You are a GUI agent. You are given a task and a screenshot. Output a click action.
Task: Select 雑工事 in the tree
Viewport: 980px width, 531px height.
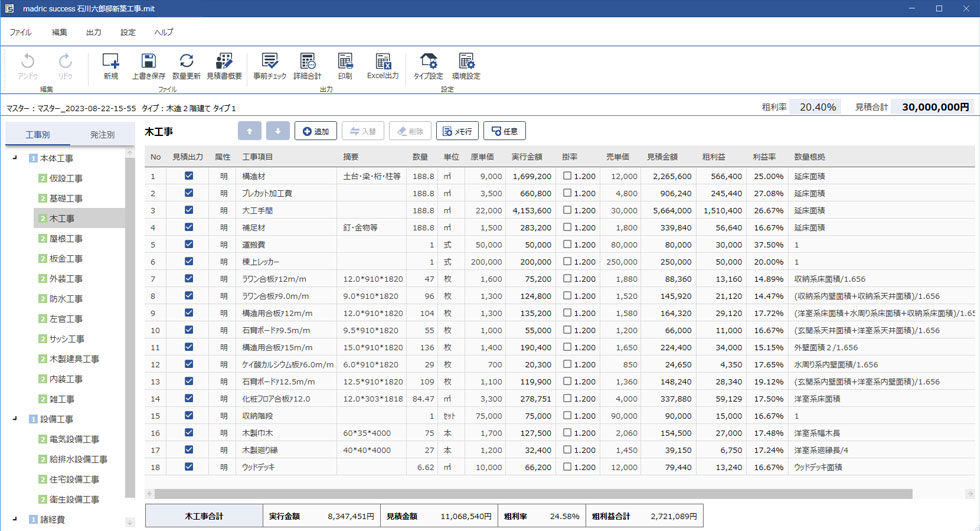(62, 399)
